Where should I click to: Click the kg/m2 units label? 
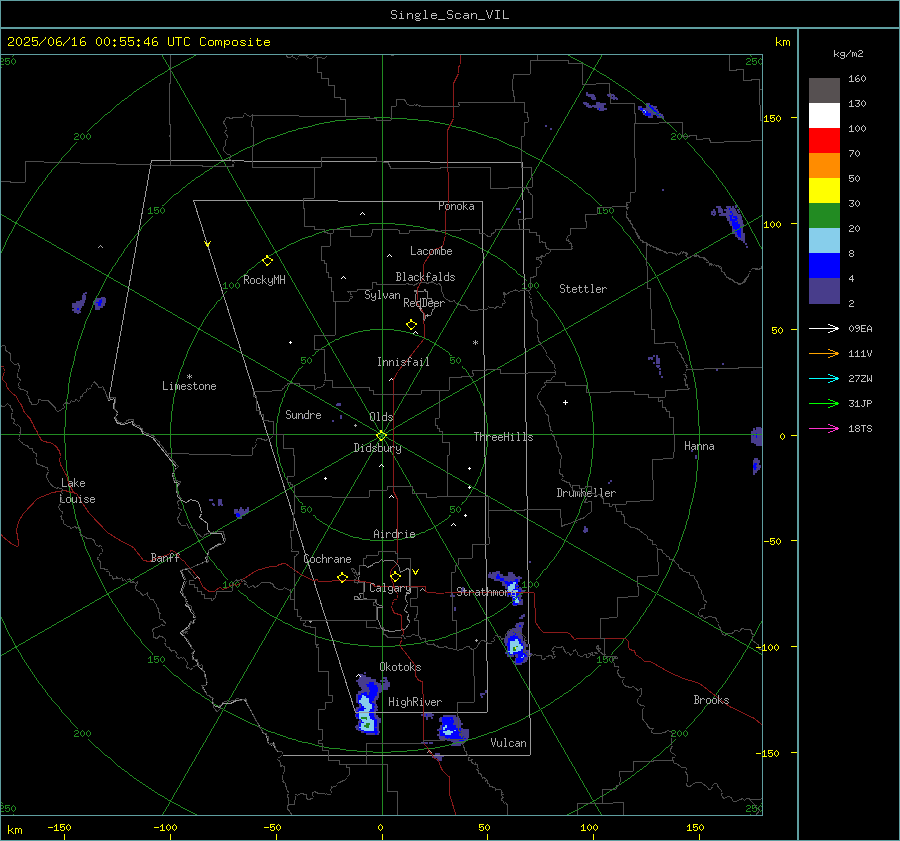tap(848, 54)
